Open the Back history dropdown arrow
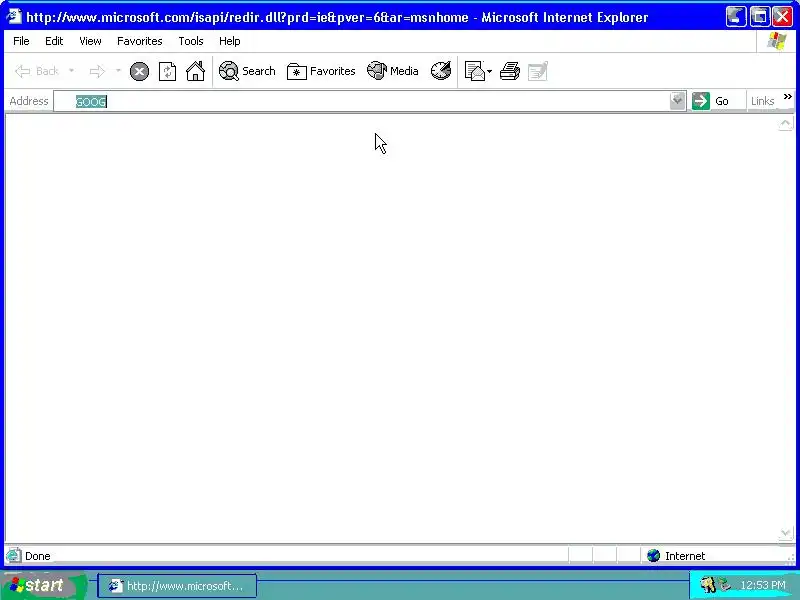 [71, 70]
